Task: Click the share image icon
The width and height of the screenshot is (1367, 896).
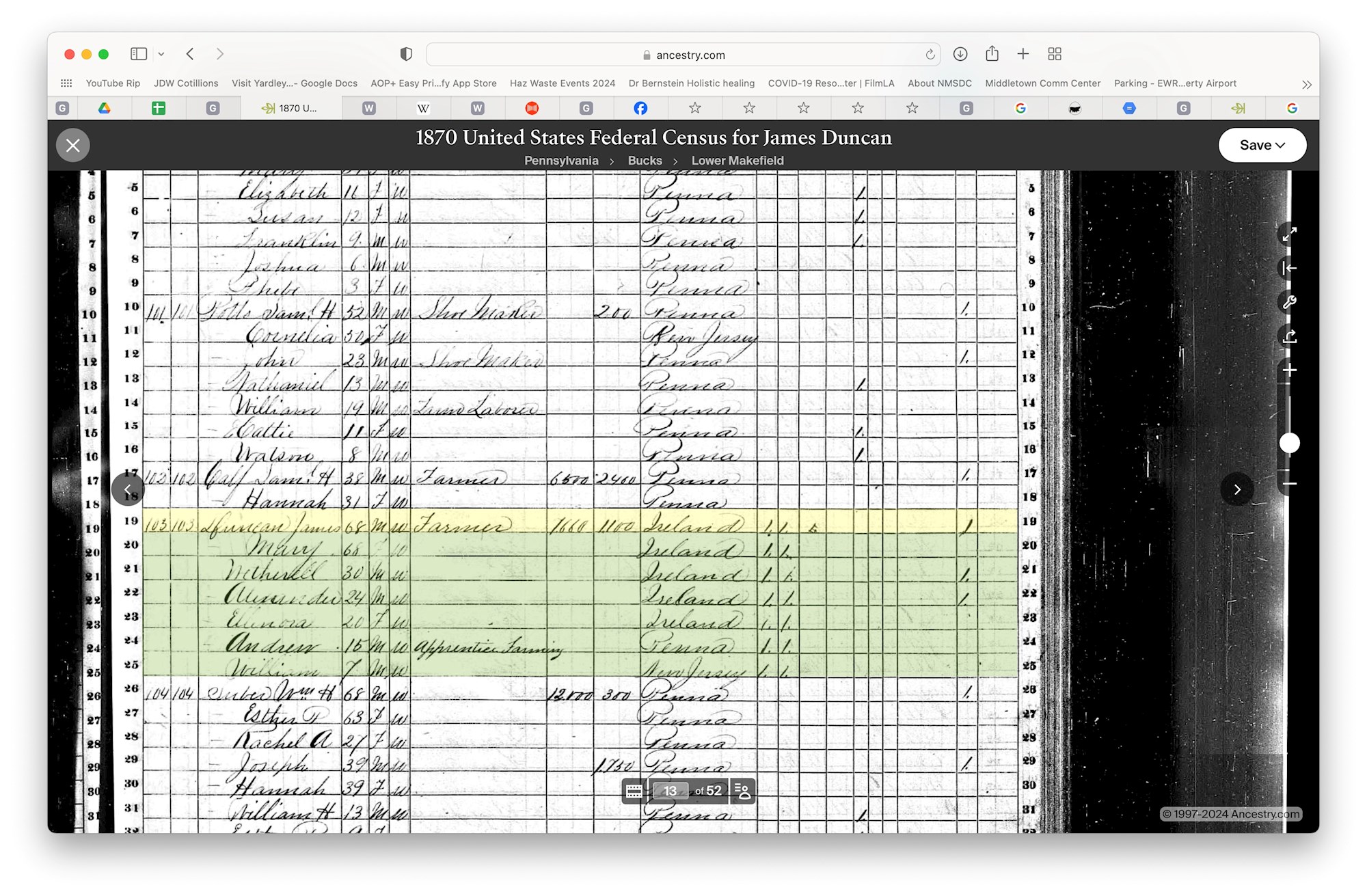Action: click(1289, 336)
